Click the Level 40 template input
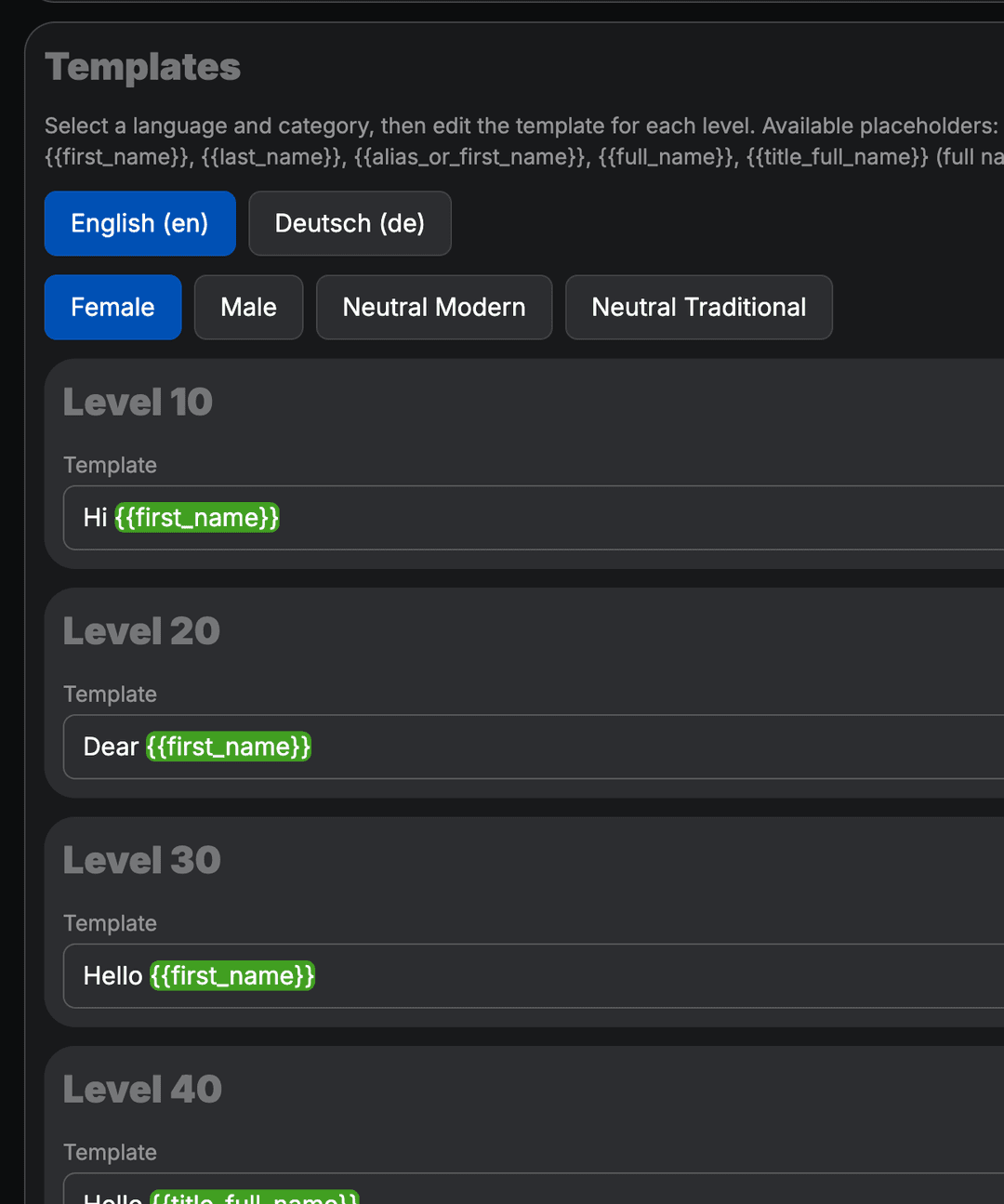1004x1204 pixels. (x=534, y=1189)
